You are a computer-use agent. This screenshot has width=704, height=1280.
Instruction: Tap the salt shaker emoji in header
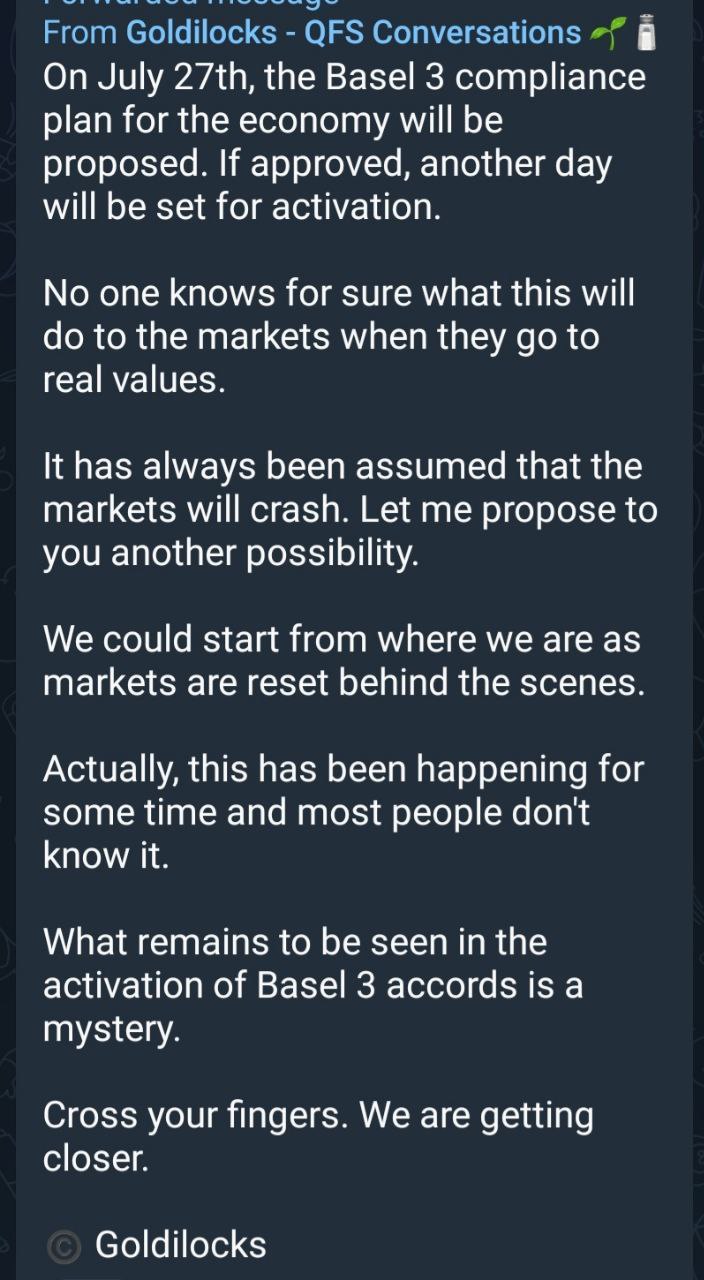646,34
